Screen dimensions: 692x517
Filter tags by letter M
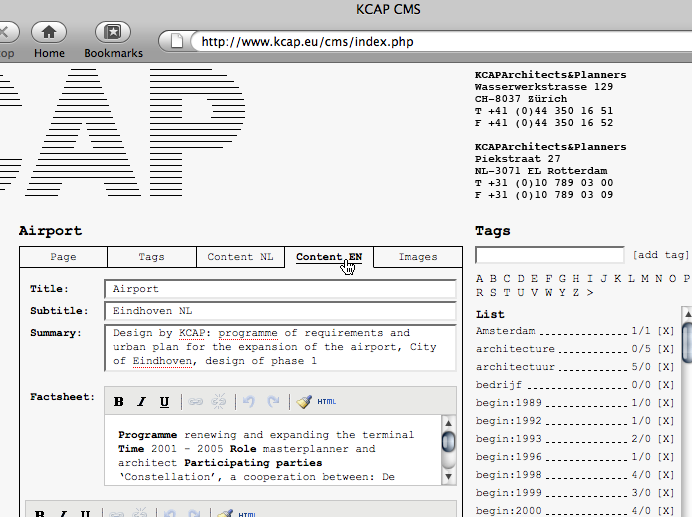(643, 278)
